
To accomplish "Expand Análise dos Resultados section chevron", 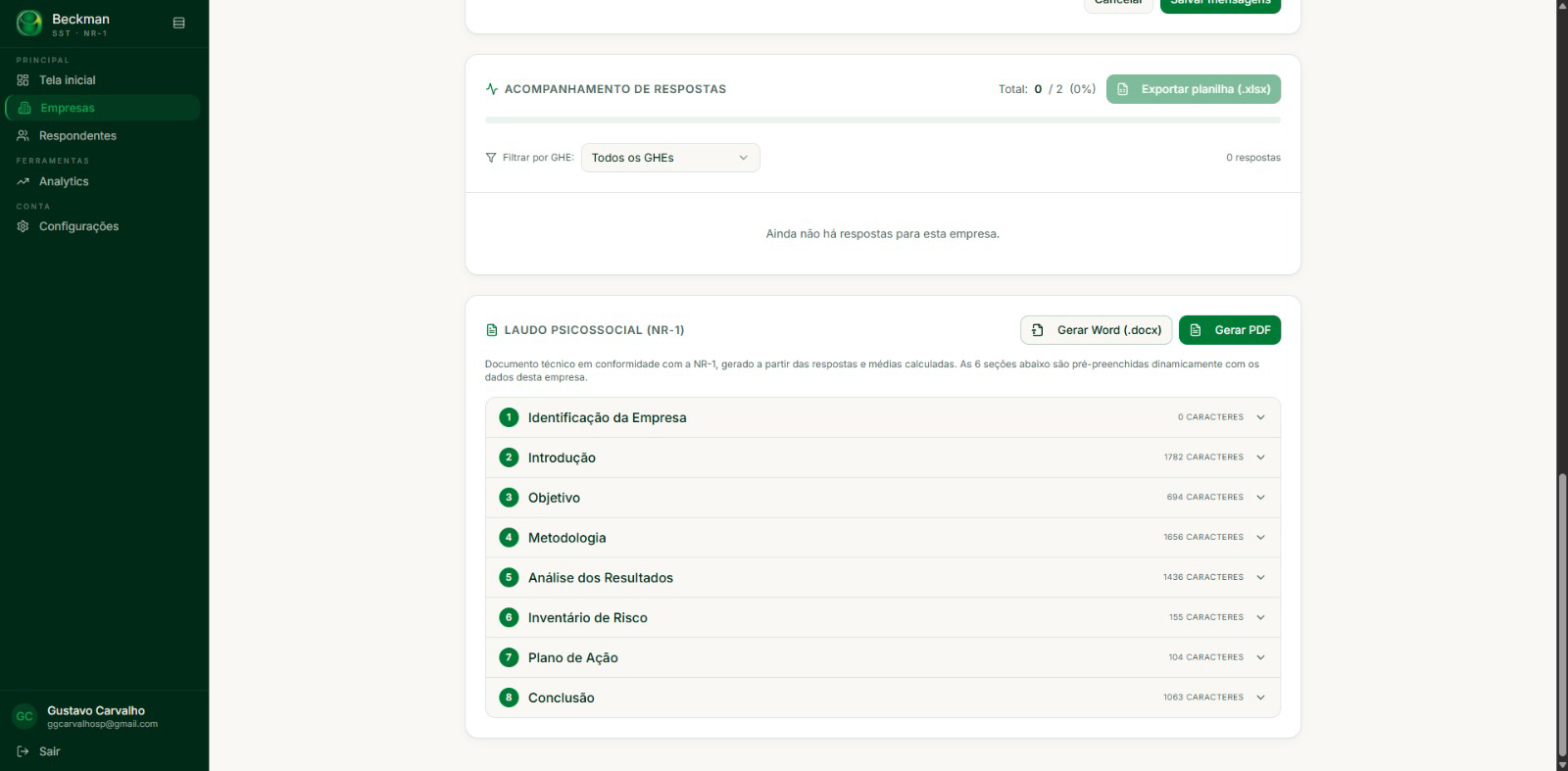I will (x=1260, y=577).
